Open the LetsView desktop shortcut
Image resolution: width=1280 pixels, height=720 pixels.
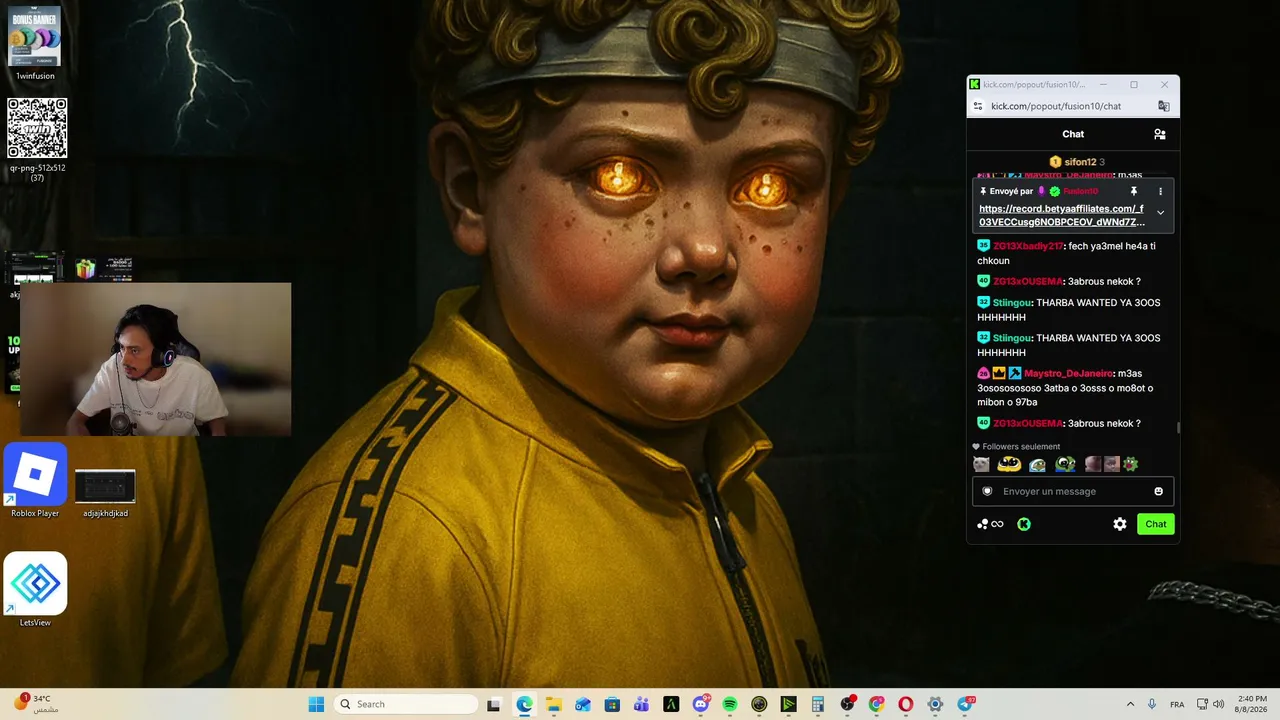coord(35,590)
